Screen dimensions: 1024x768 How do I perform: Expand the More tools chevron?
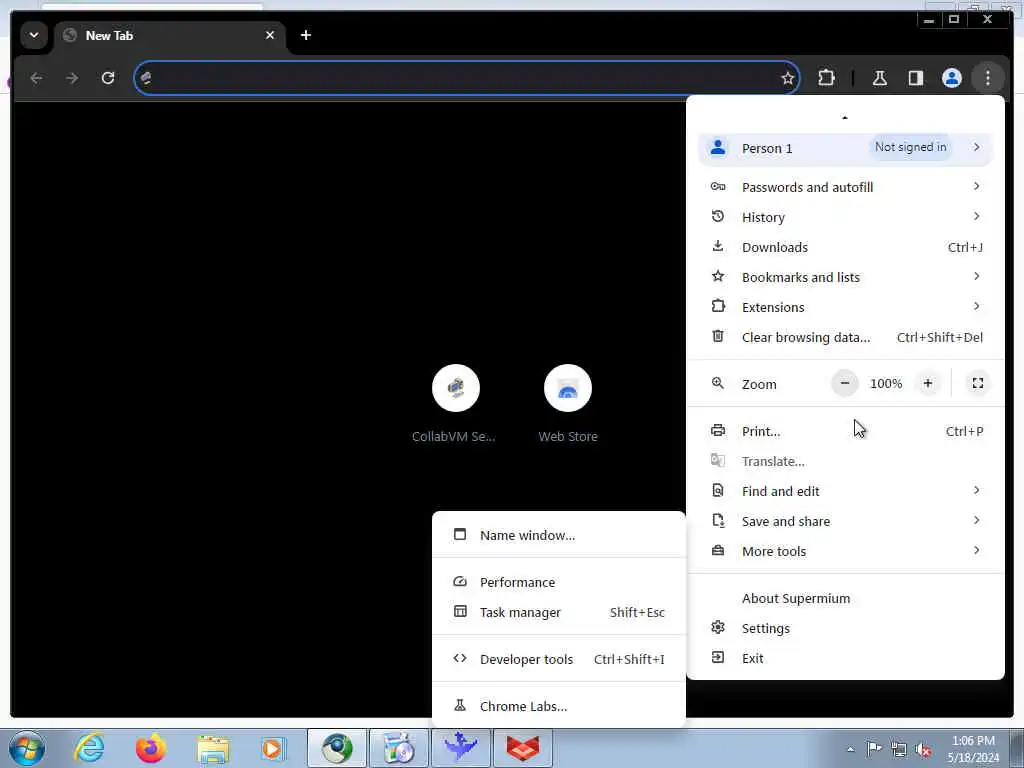click(x=976, y=551)
